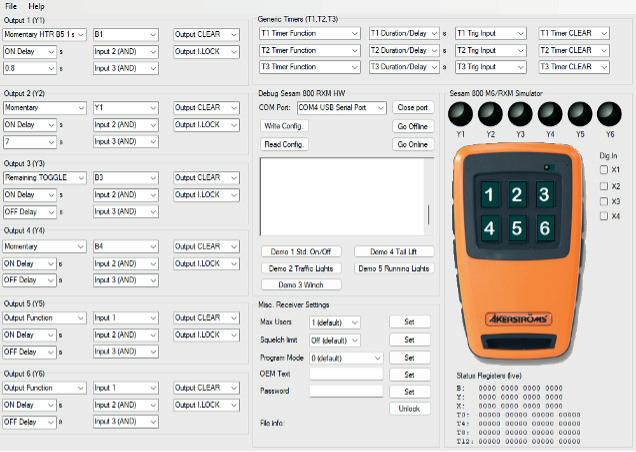636x452 pixels.
Task: Open Output 6 Output CLEAR dropdown
Action: (x=206, y=388)
